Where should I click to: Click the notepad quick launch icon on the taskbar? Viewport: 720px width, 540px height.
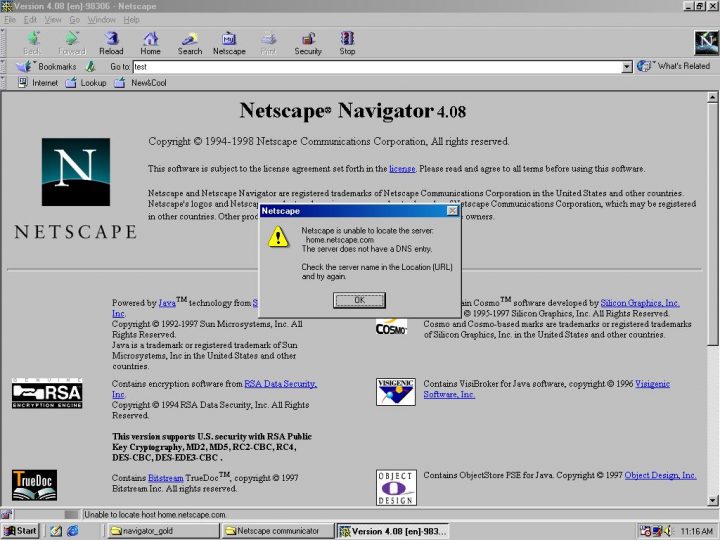point(56,531)
